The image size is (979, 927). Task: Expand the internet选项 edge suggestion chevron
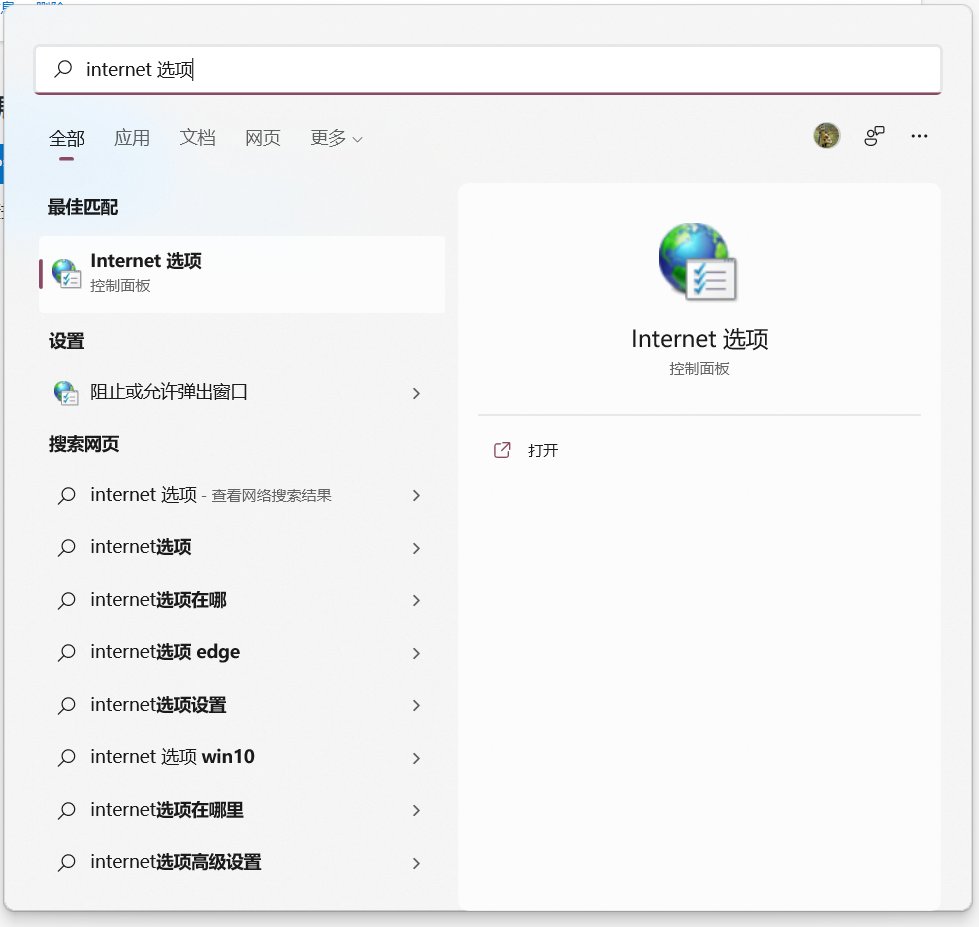pyautogui.click(x=416, y=653)
